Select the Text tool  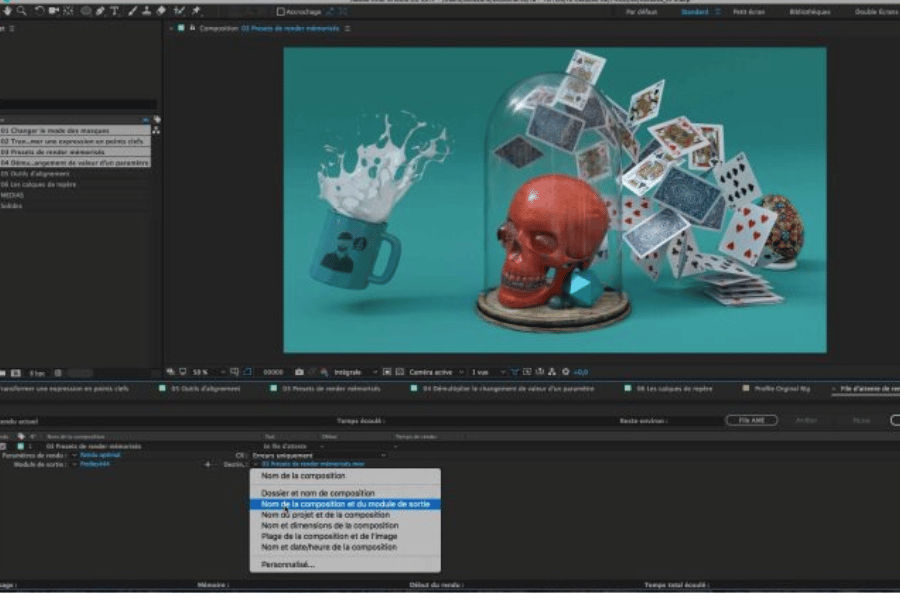[x=115, y=11]
